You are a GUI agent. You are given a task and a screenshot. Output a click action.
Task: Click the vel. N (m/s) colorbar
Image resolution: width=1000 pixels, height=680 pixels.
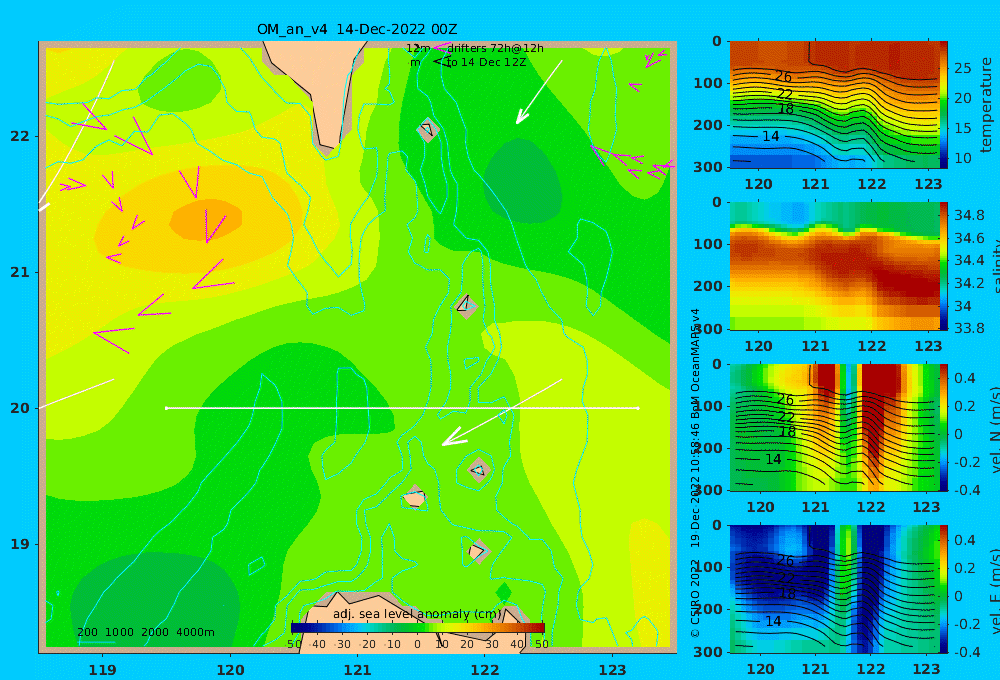coord(943,427)
